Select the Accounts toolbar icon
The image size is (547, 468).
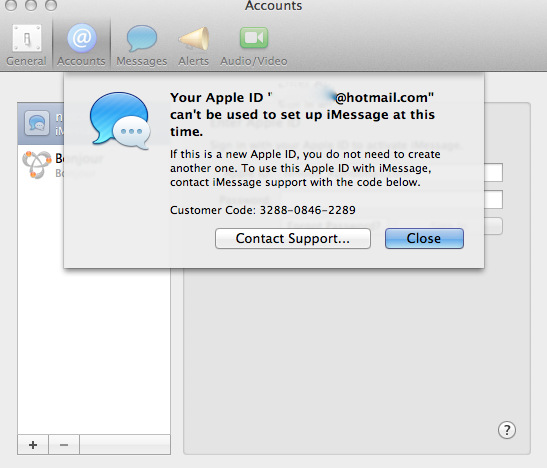[x=81, y=45]
